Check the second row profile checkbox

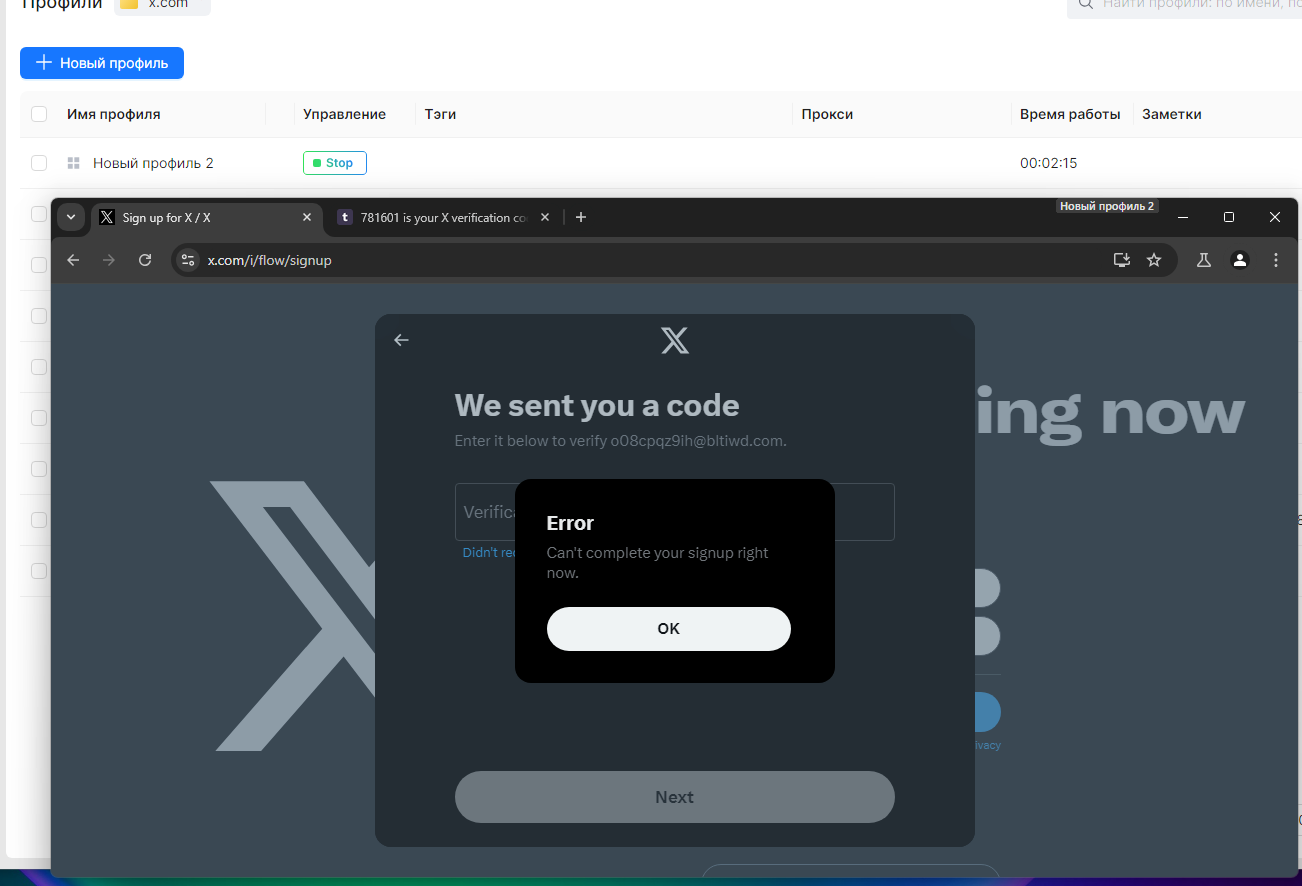pyautogui.click(x=39, y=214)
